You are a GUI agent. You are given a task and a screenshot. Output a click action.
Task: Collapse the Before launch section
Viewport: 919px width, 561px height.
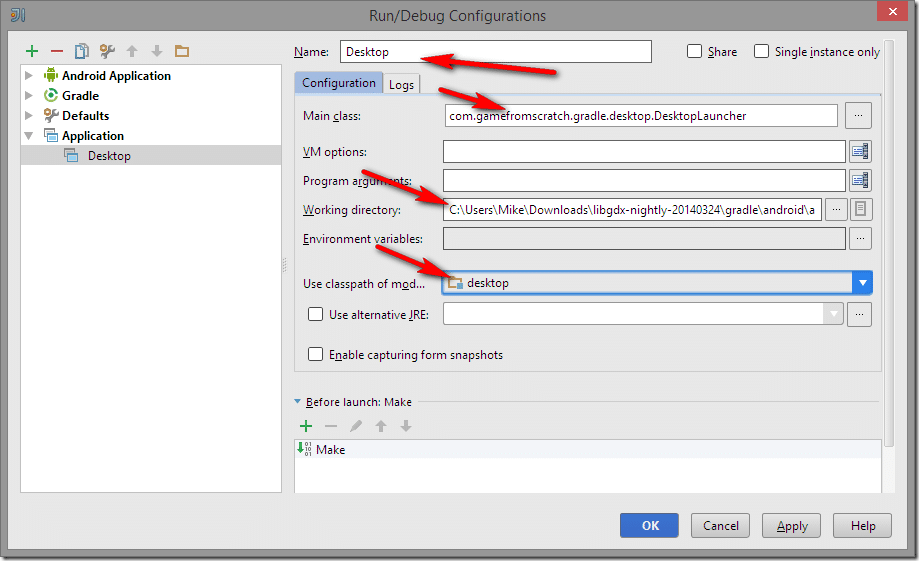[x=297, y=402]
